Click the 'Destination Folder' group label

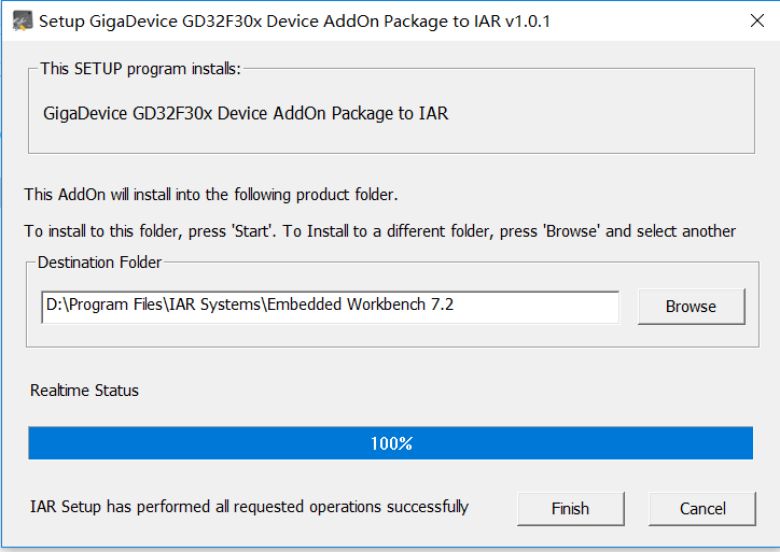click(99, 262)
